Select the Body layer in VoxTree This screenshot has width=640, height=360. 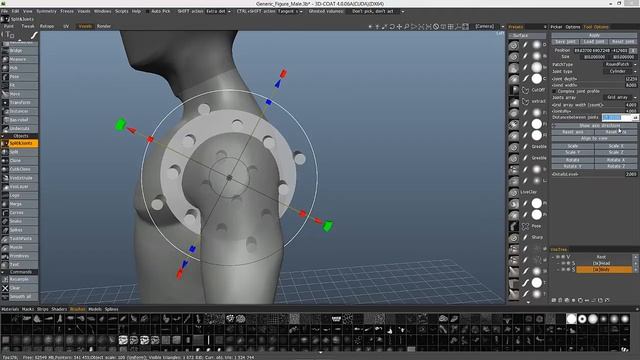[604, 269]
